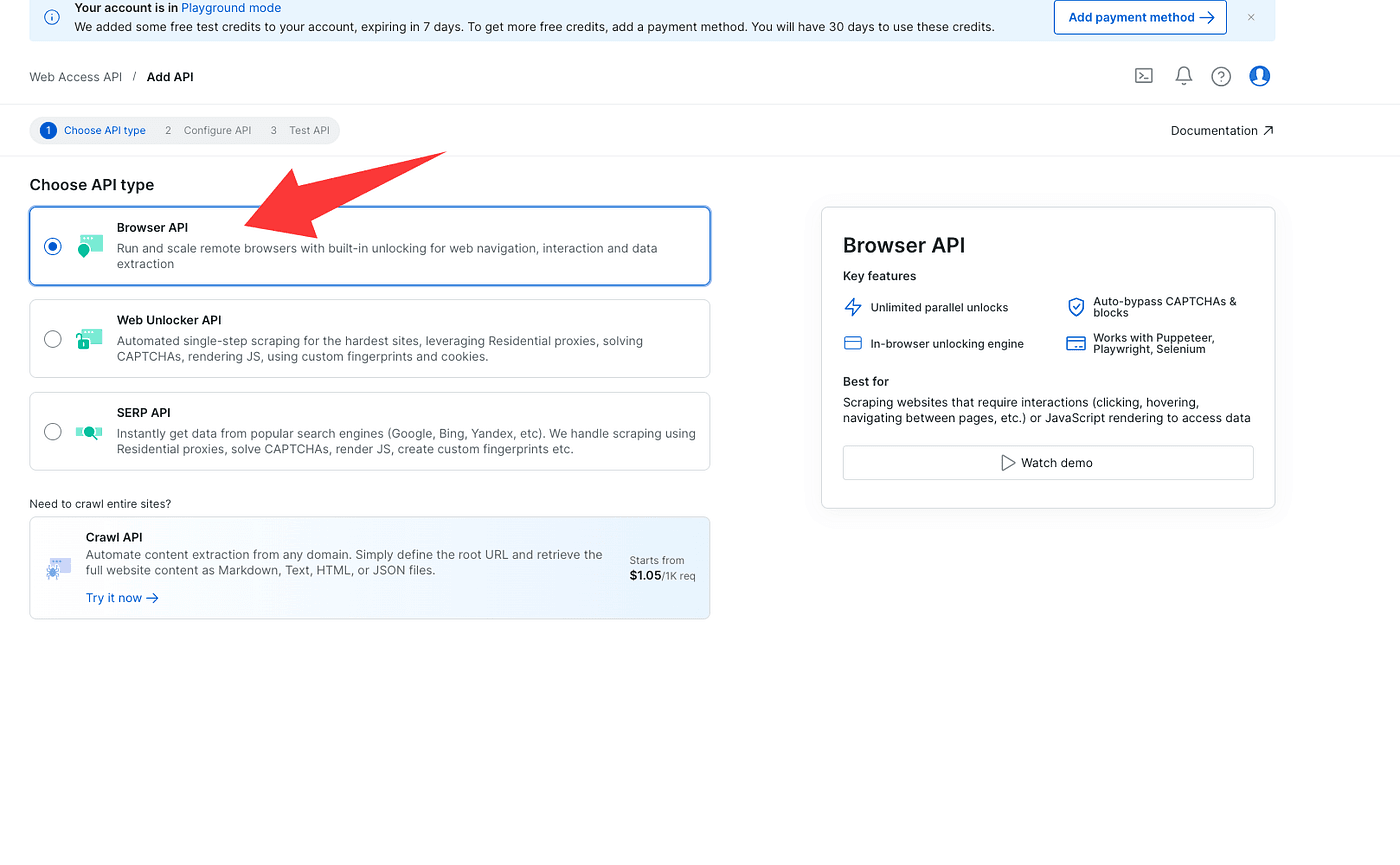This screenshot has width=1400, height=865.
Task: Open the help question mark icon
Action: pyautogui.click(x=1221, y=76)
